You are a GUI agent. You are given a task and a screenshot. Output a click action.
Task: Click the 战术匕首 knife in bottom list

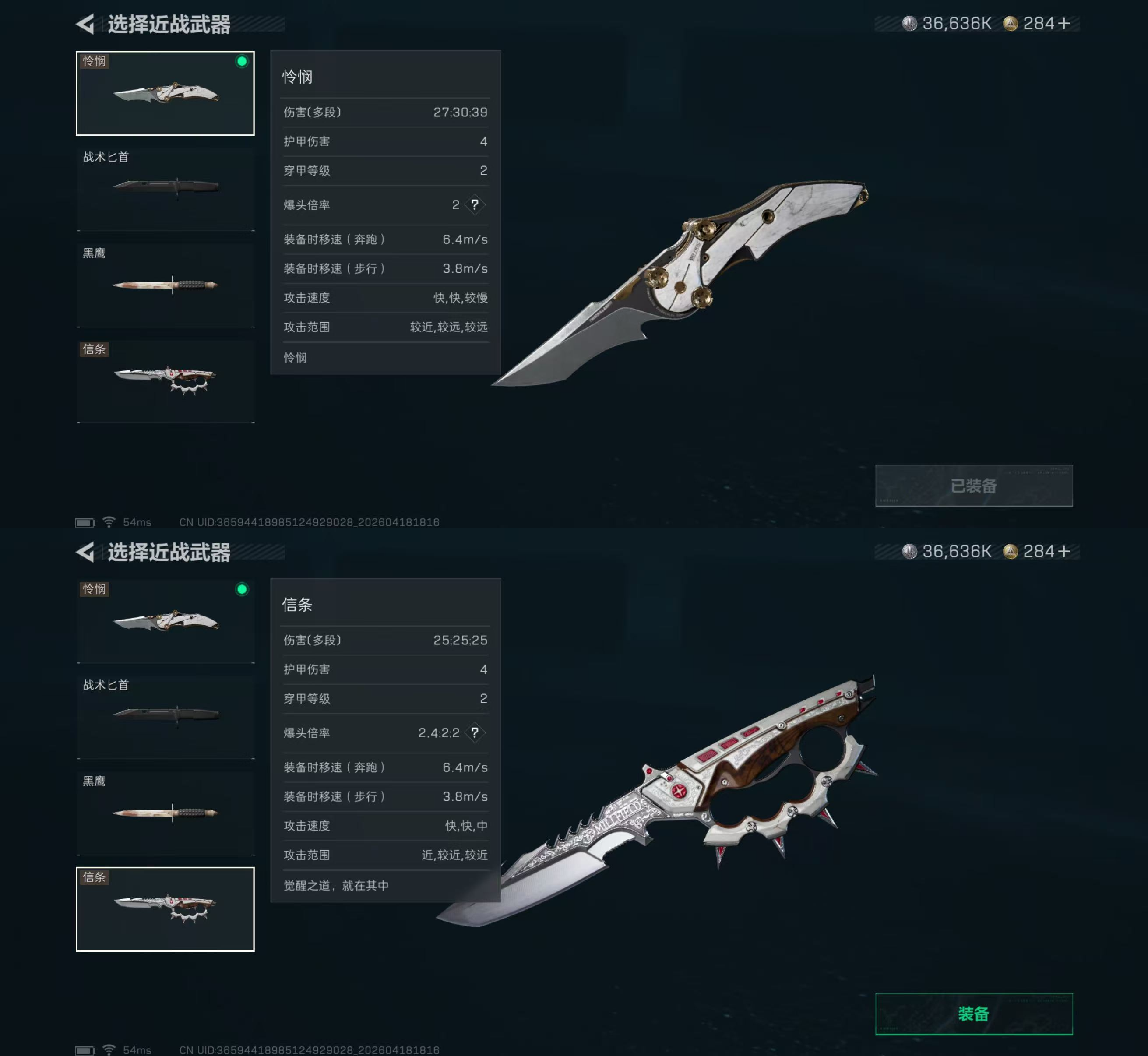166,717
